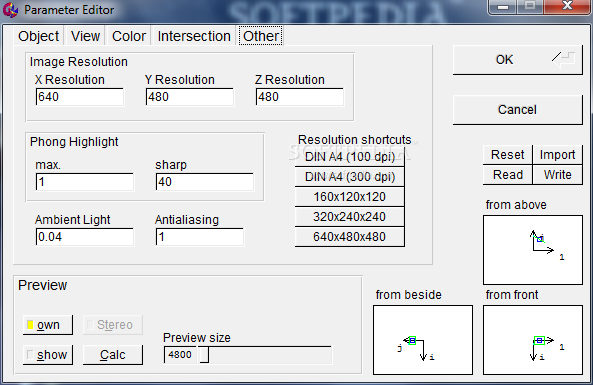Click the Write button
Image resolution: width=593 pixels, height=385 pixels.
pos(557,175)
